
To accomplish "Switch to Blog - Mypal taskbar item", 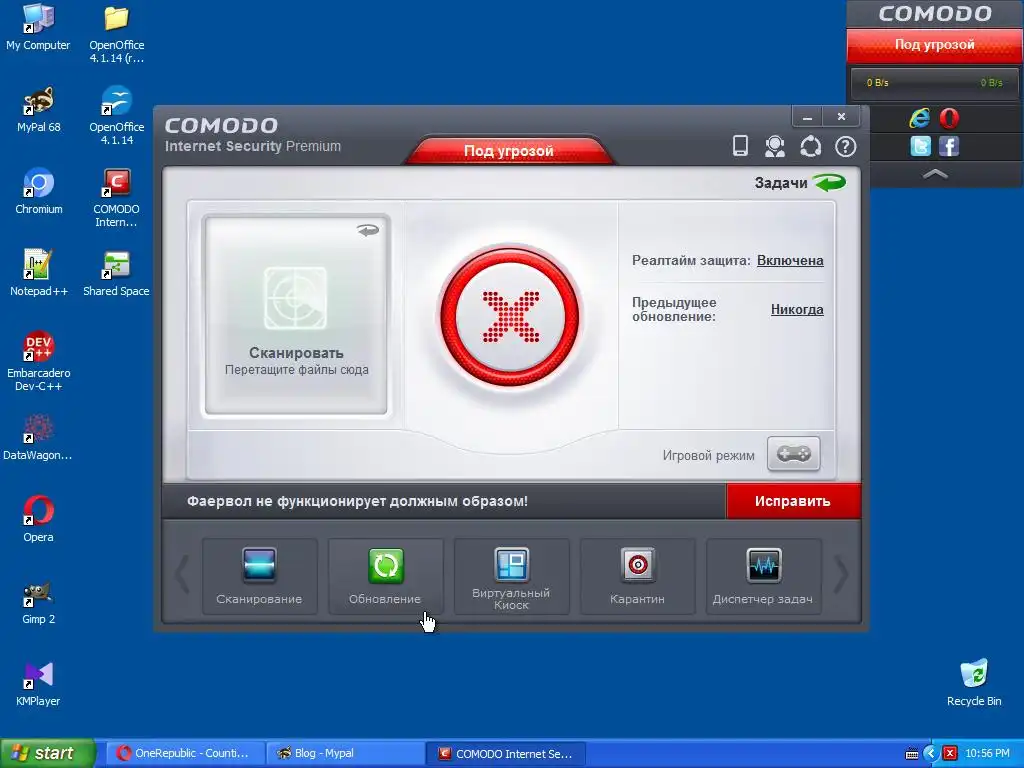I will tap(345, 754).
